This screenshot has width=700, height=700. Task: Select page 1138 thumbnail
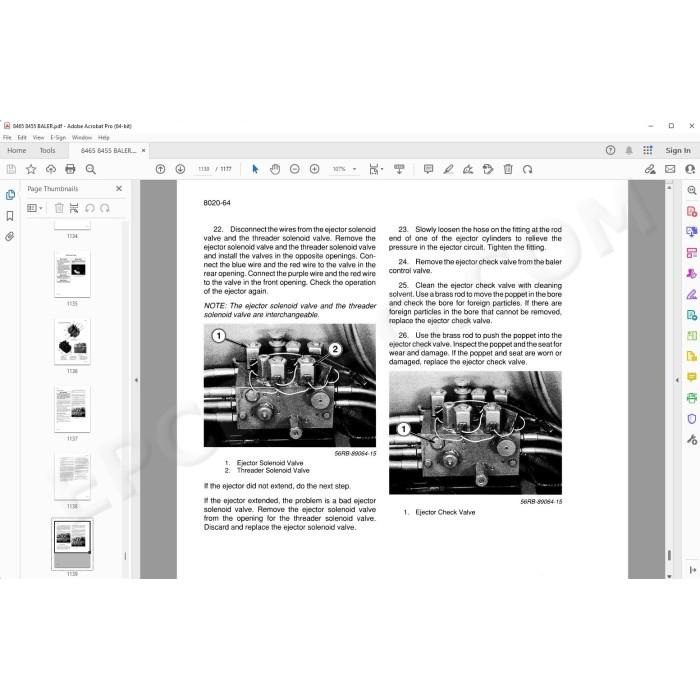point(72,477)
